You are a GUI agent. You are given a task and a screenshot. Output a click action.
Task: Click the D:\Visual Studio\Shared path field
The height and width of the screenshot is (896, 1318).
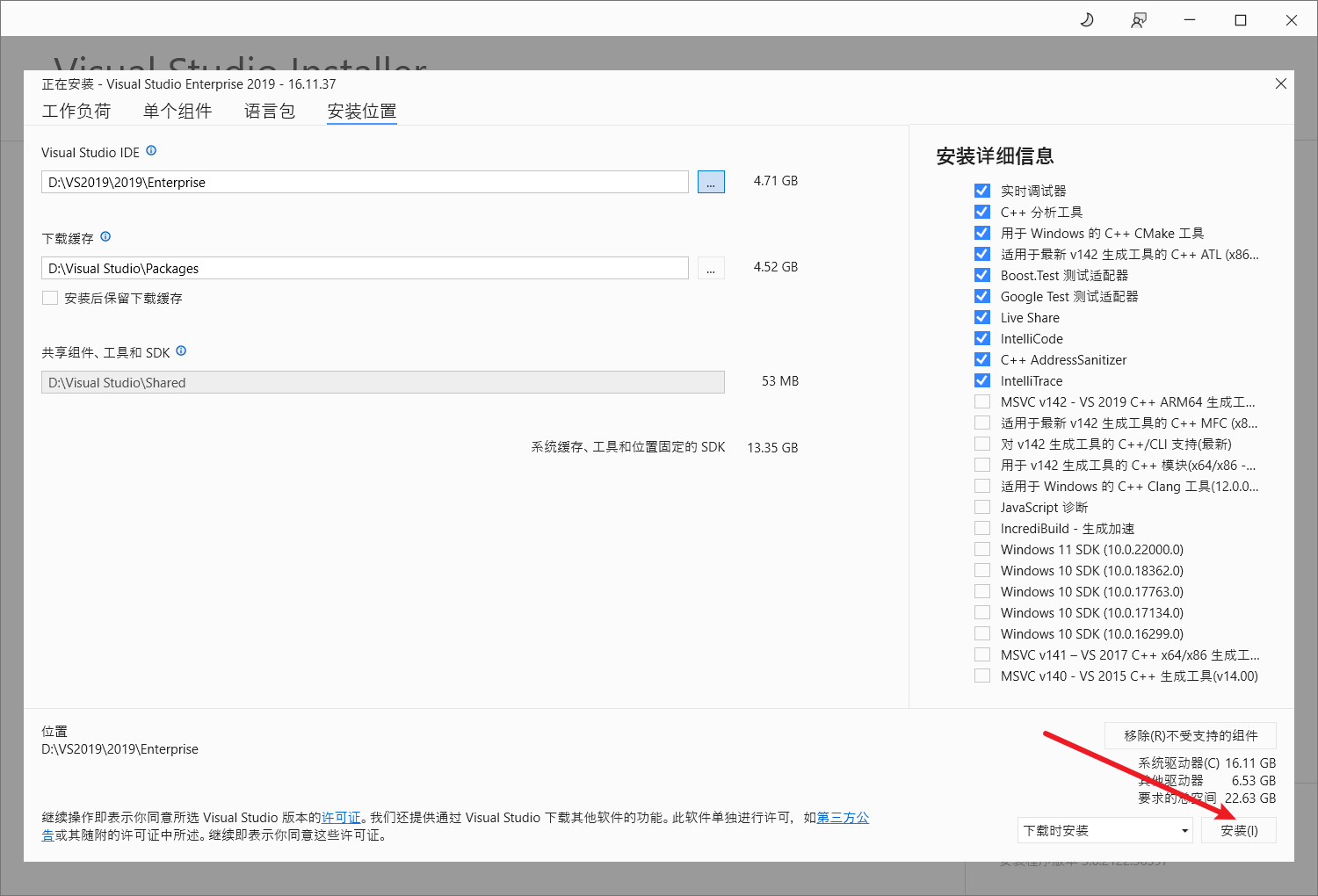(383, 382)
